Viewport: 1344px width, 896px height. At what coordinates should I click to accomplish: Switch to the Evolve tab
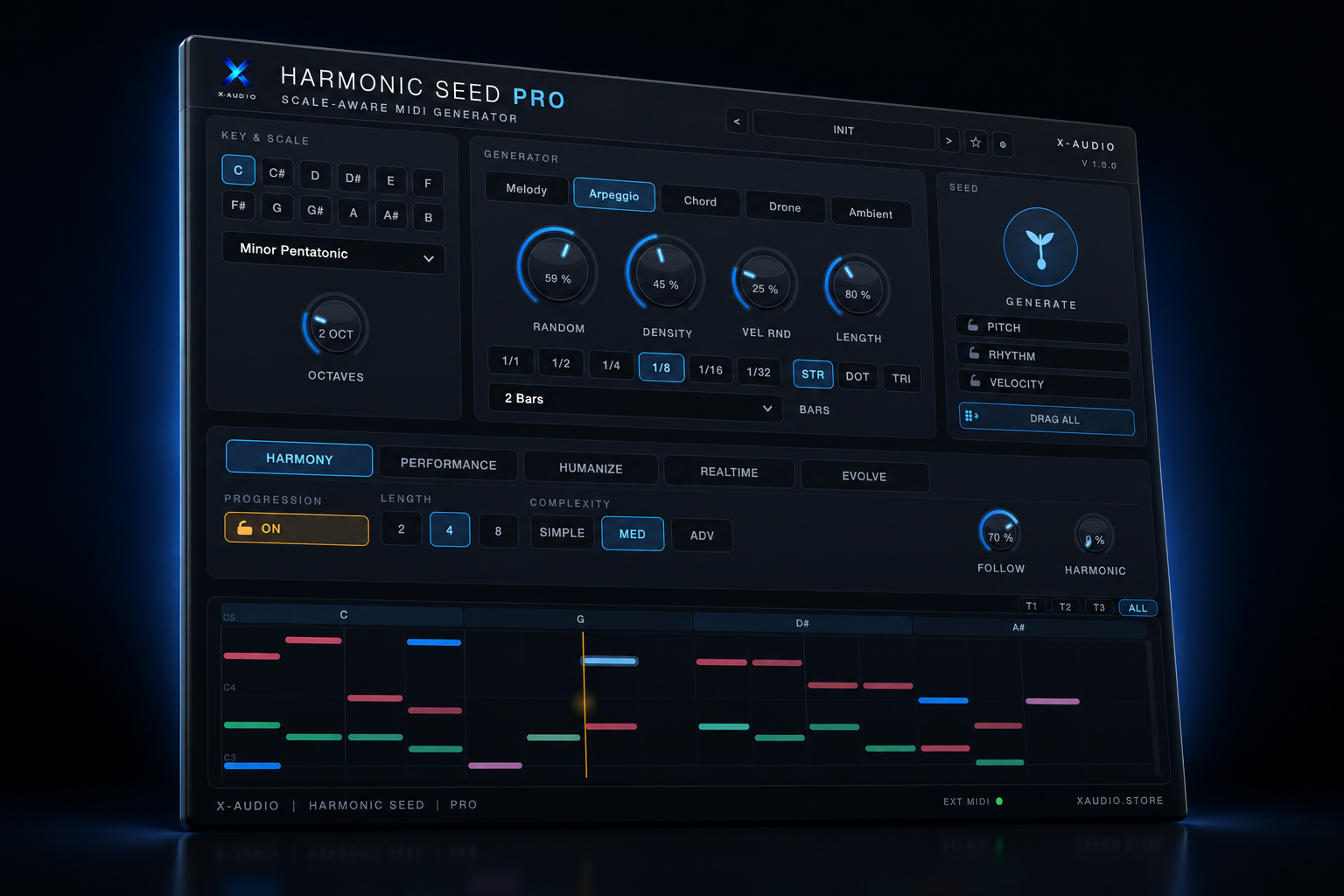[x=864, y=477]
